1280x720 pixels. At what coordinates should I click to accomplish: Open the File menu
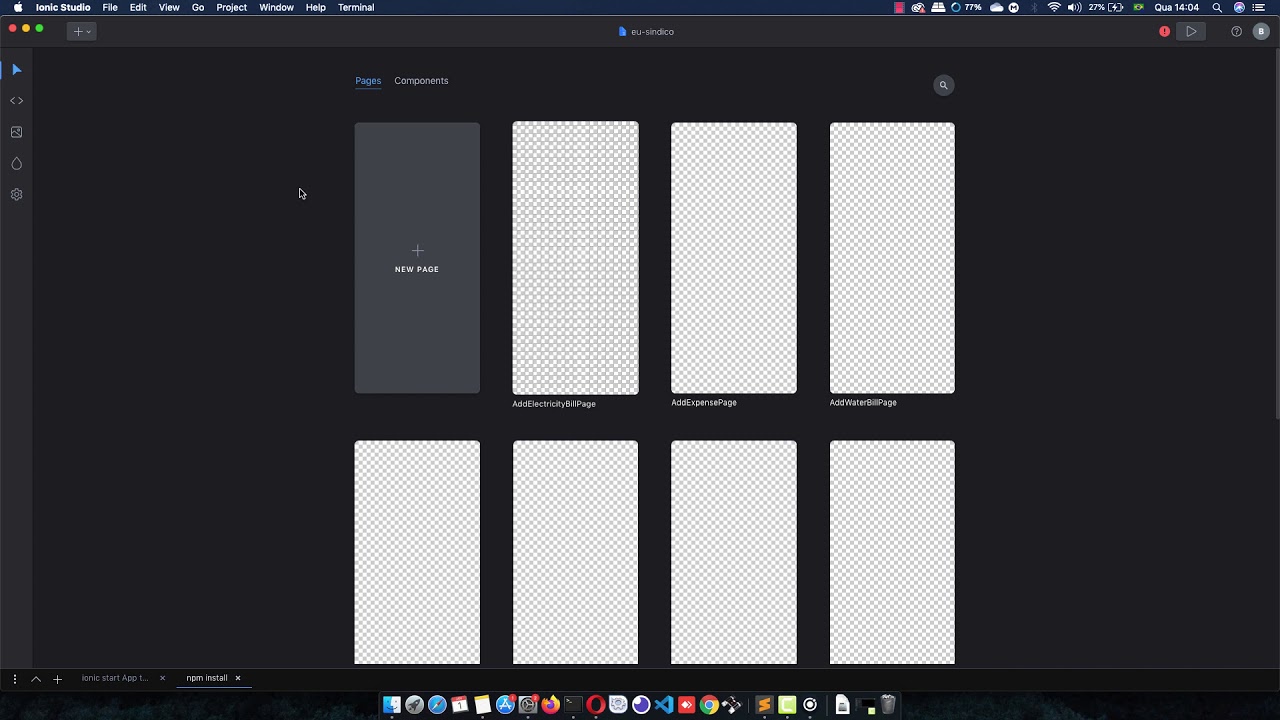(x=110, y=7)
